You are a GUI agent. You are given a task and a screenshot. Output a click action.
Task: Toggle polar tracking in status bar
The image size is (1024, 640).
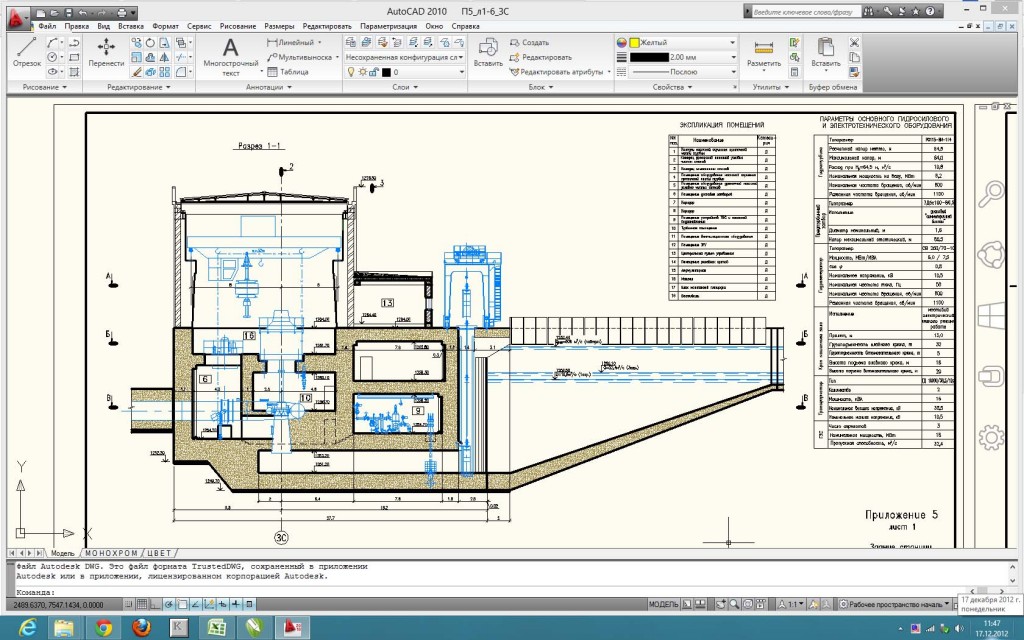point(169,605)
